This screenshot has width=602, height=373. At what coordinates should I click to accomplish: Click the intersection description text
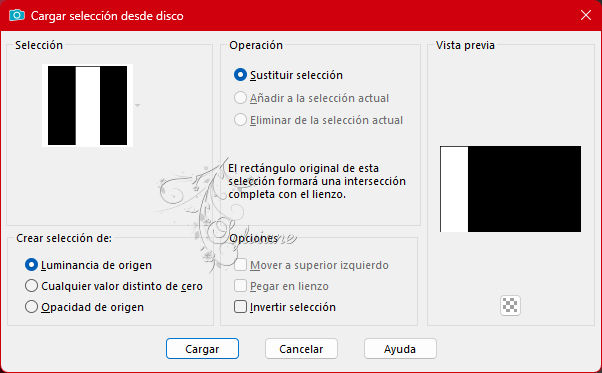(x=317, y=181)
